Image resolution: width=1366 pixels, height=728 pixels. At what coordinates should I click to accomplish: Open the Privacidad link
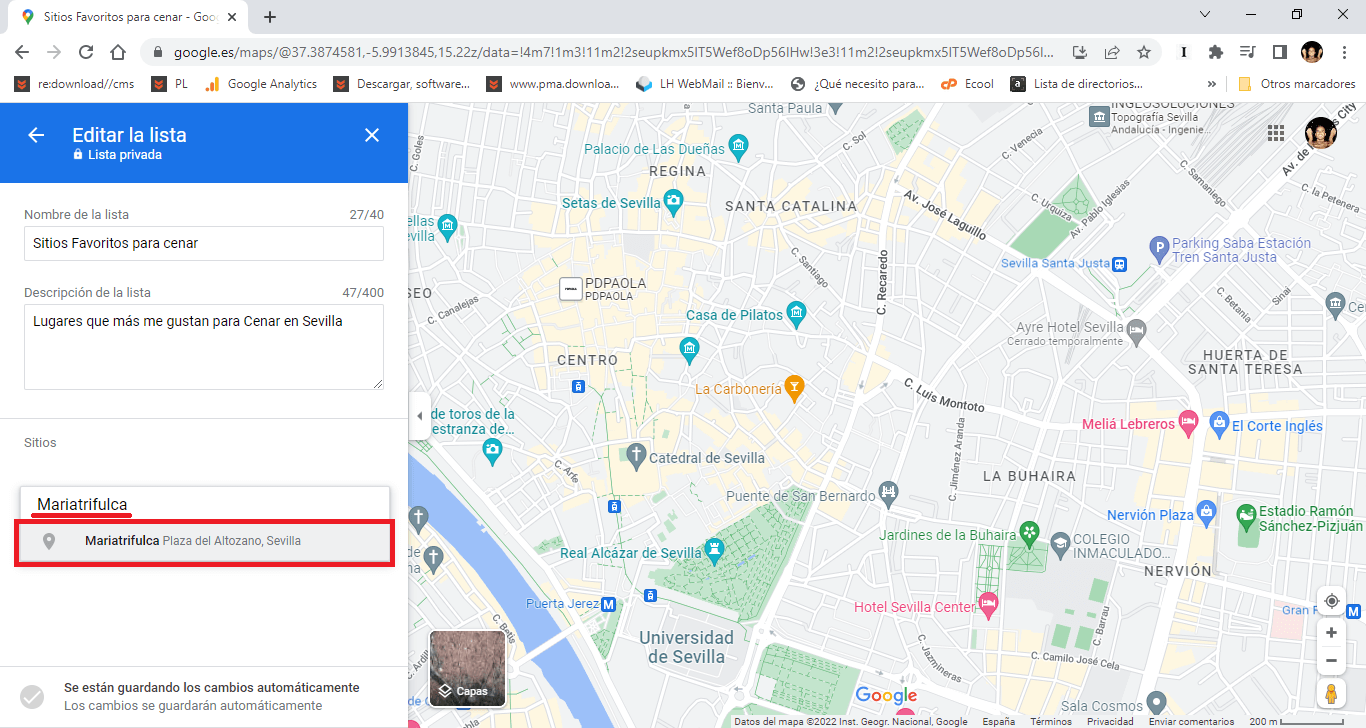[1110, 721]
